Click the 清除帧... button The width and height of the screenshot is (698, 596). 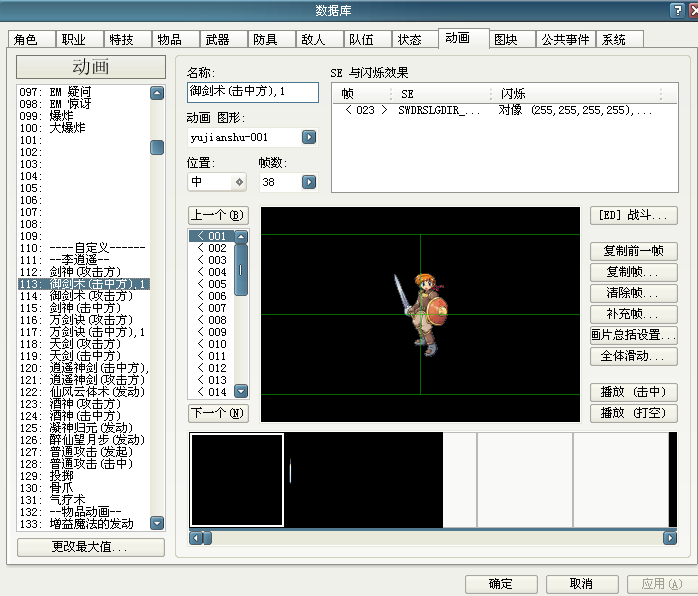tap(634, 293)
